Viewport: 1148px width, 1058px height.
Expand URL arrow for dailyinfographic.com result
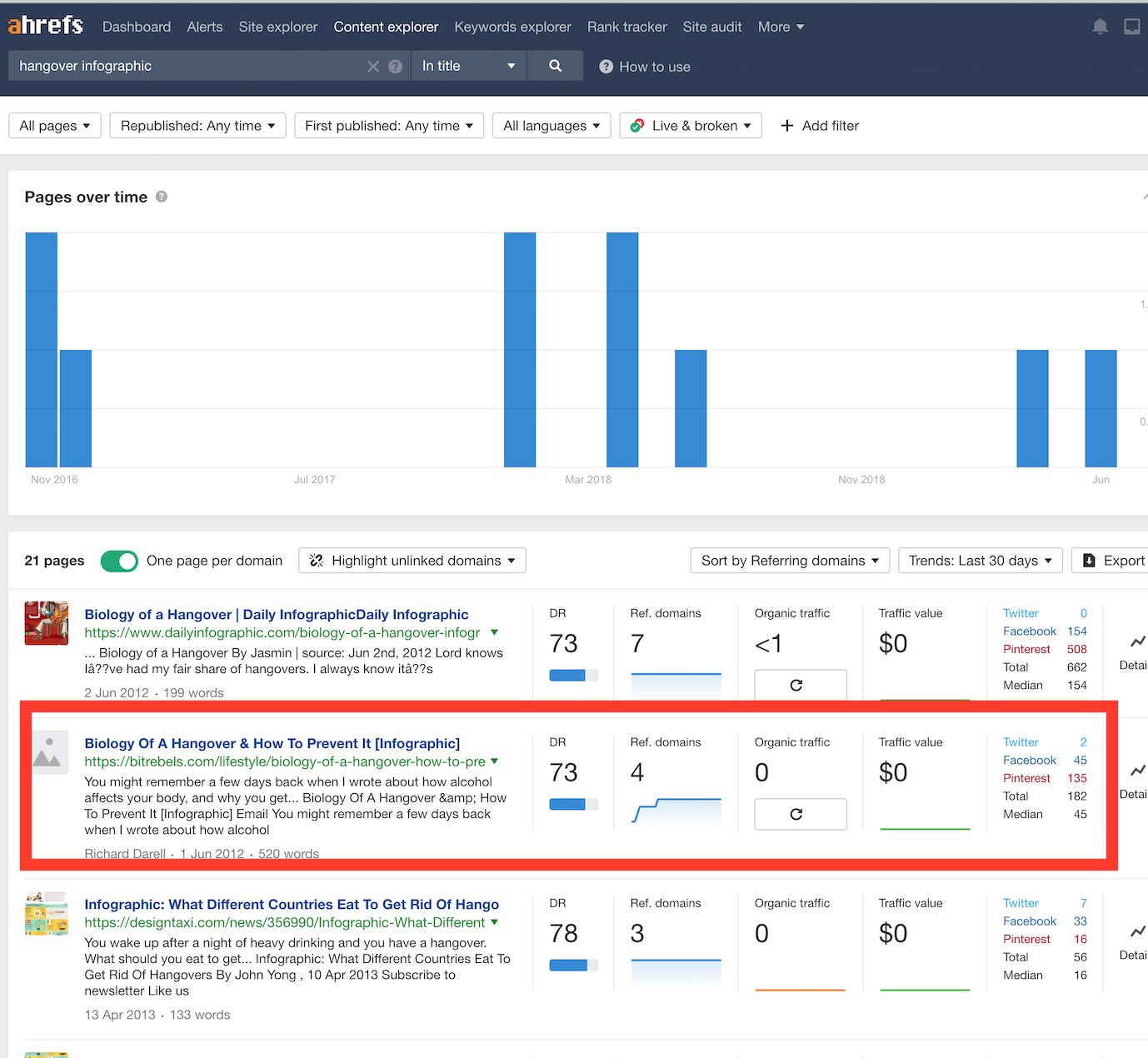click(x=495, y=632)
